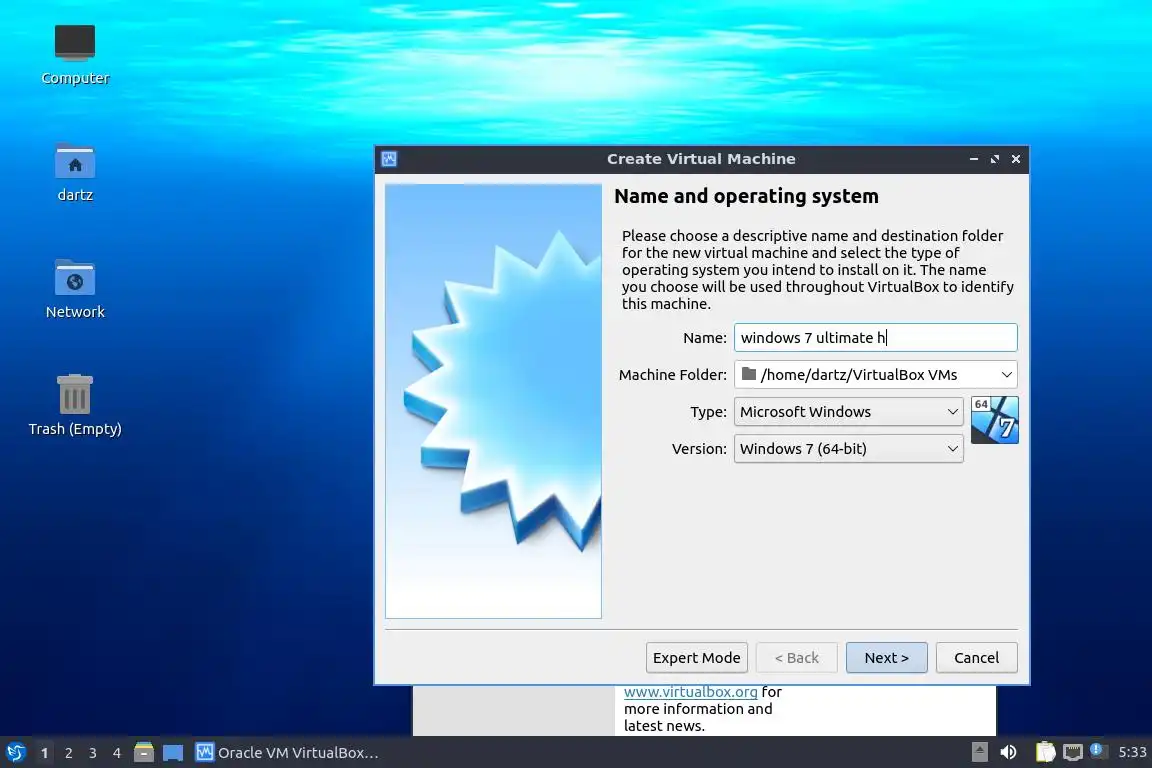Viewport: 1152px width, 768px height.
Task: Open the volume speaker tray icon
Action: tap(1008, 752)
